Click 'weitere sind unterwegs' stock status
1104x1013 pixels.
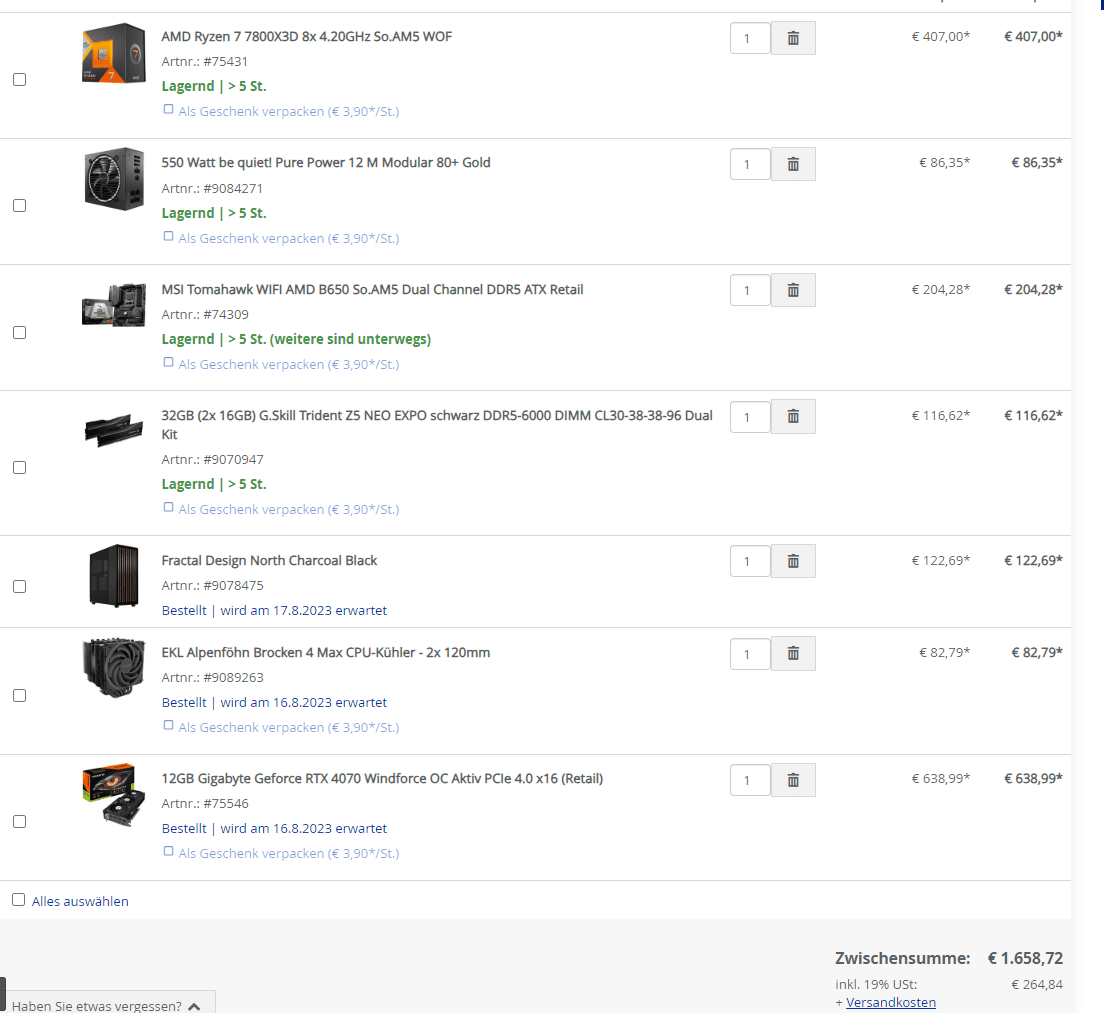[351, 339]
